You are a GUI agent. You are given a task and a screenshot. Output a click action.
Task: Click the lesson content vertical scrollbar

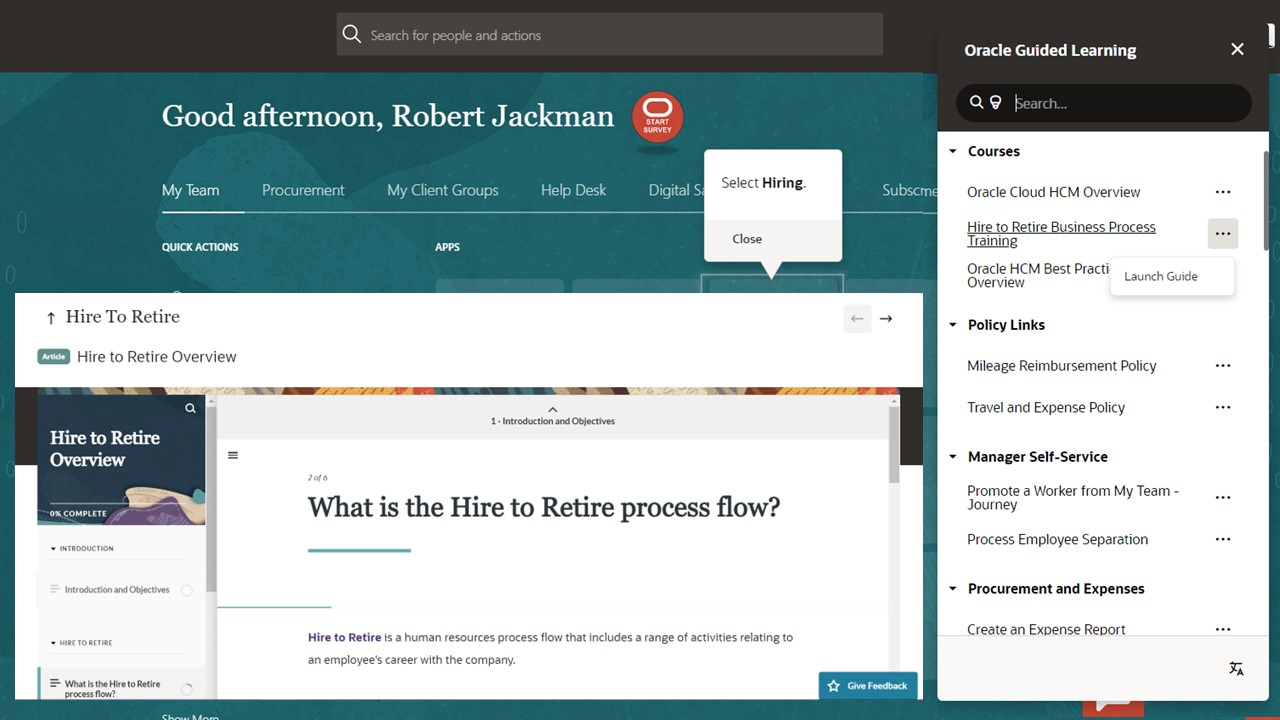pyautogui.click(x=892, y=445)
